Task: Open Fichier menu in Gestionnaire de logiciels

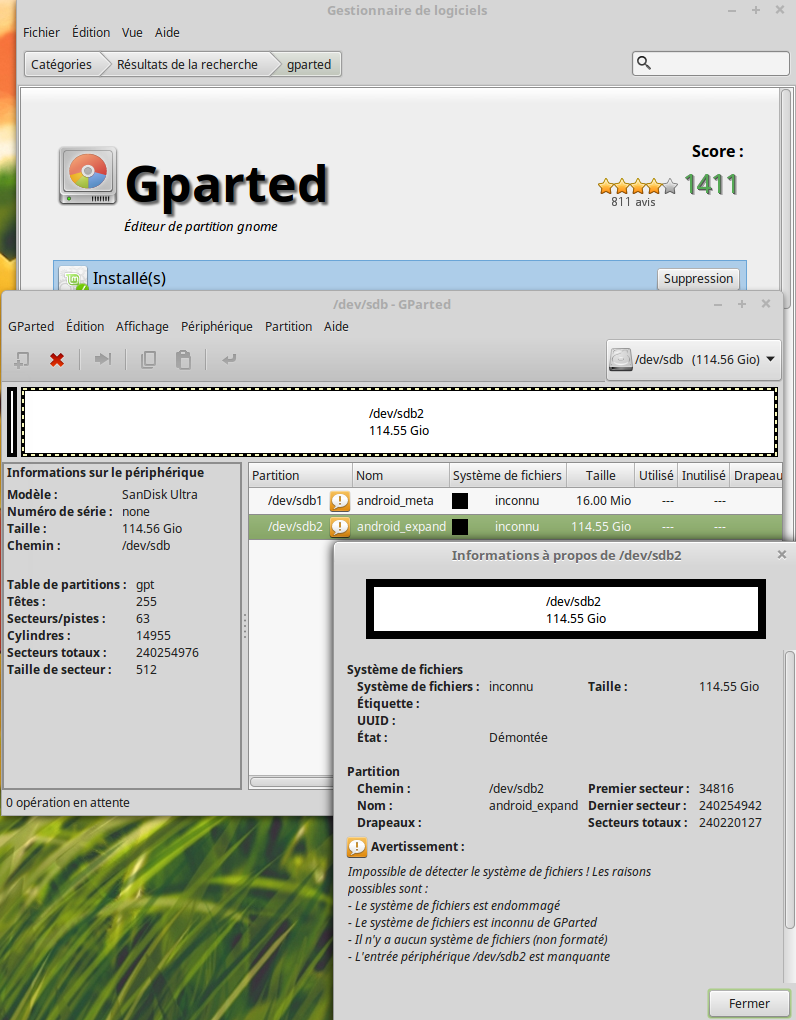Action: 41,33
